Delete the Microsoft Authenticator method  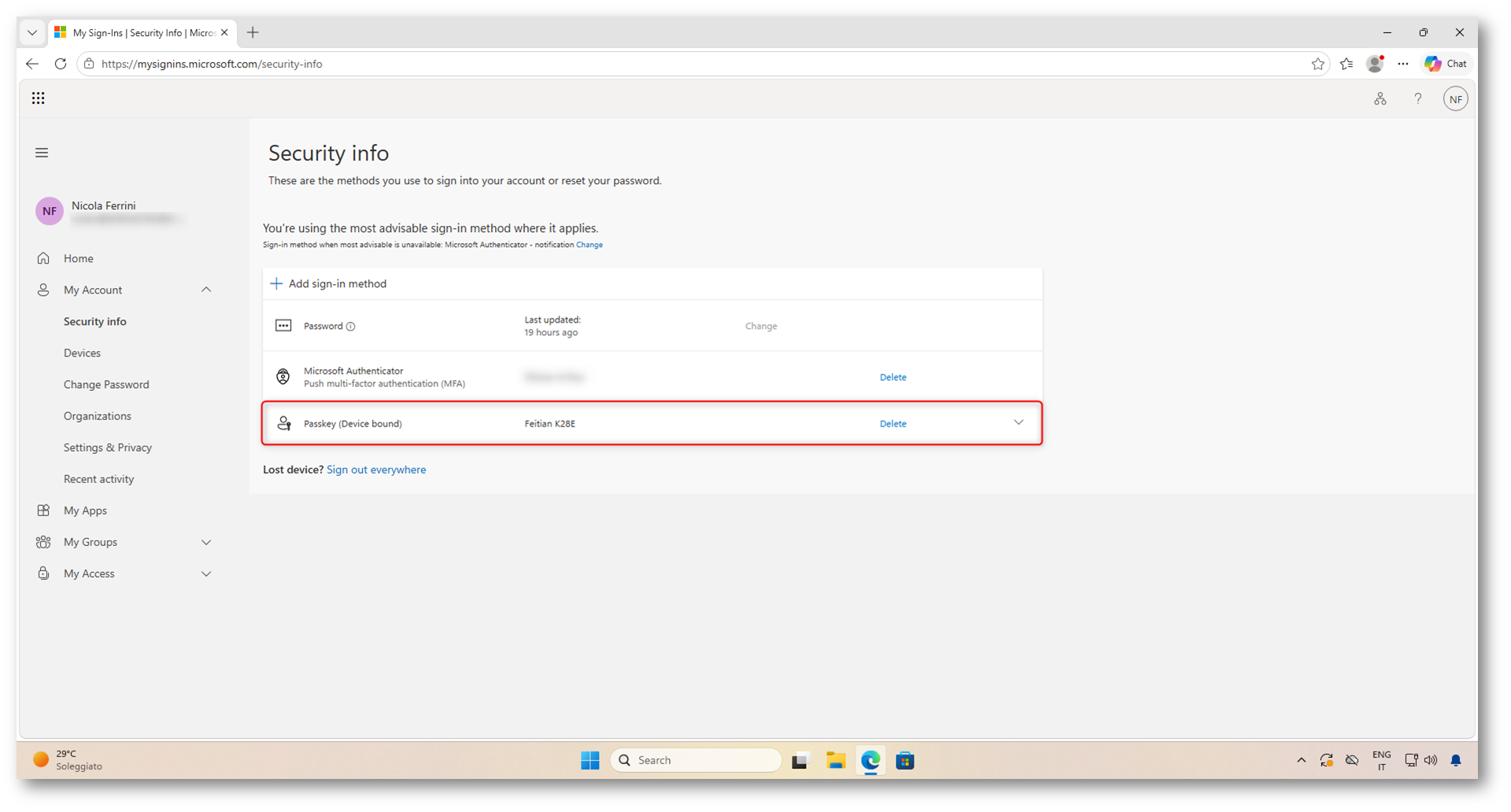tap(893, 377)
